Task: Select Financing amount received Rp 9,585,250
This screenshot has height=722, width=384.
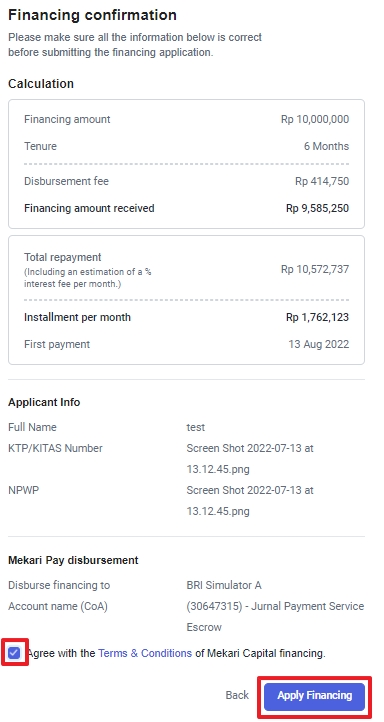Action: [318, 209]
